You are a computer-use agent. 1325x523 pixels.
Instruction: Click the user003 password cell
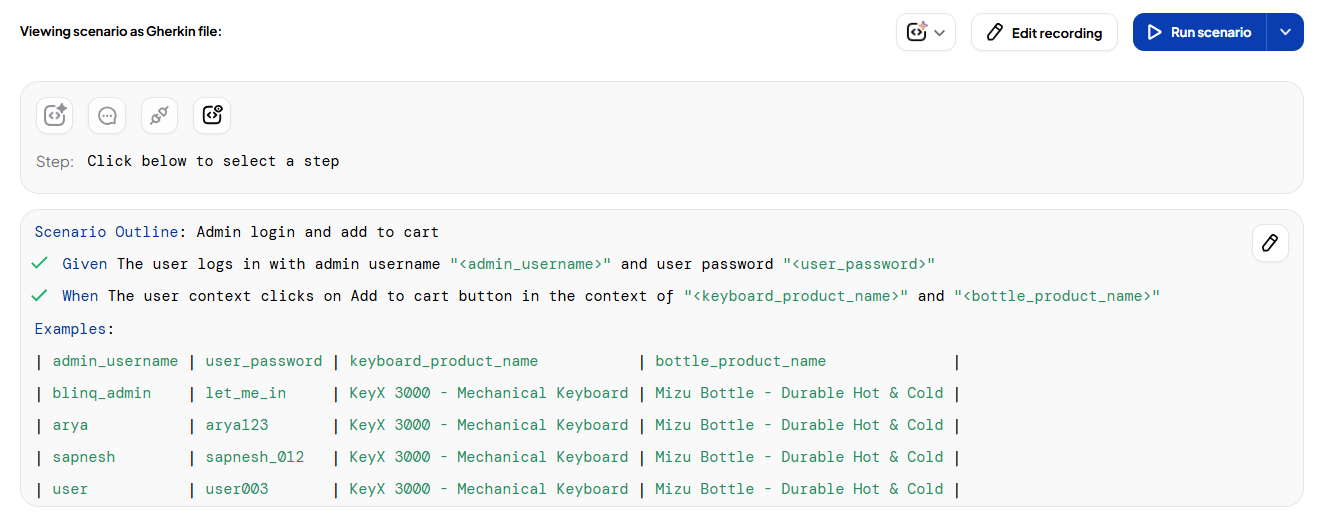[x=237, y=489]
